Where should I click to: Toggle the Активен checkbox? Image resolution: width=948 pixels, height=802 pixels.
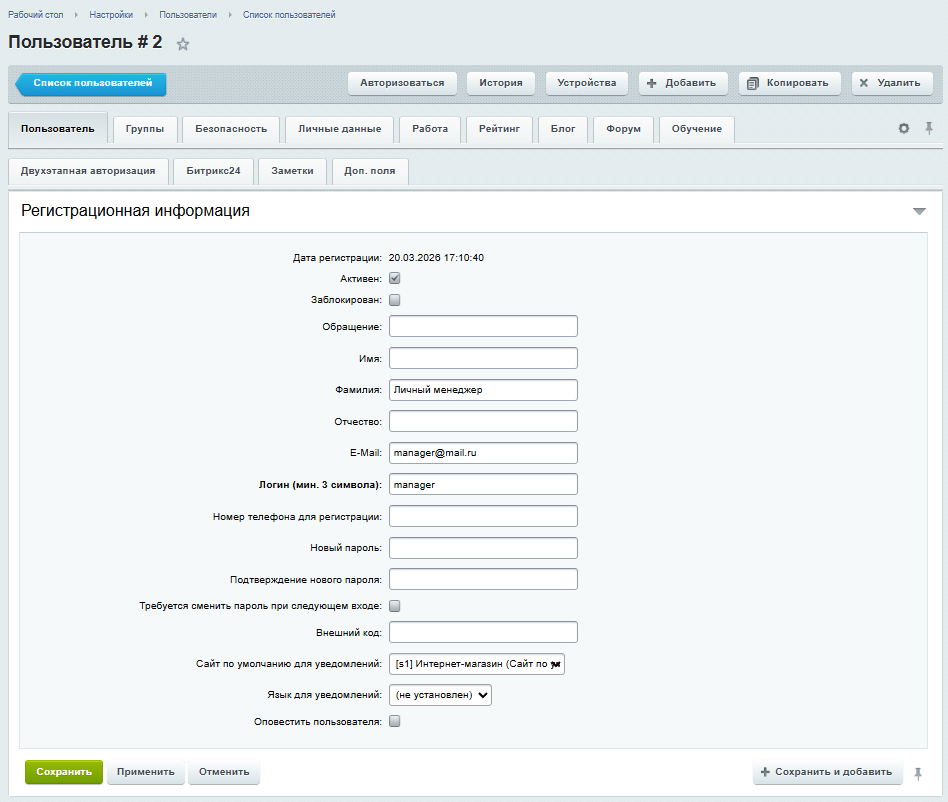(x=395, y=279)
